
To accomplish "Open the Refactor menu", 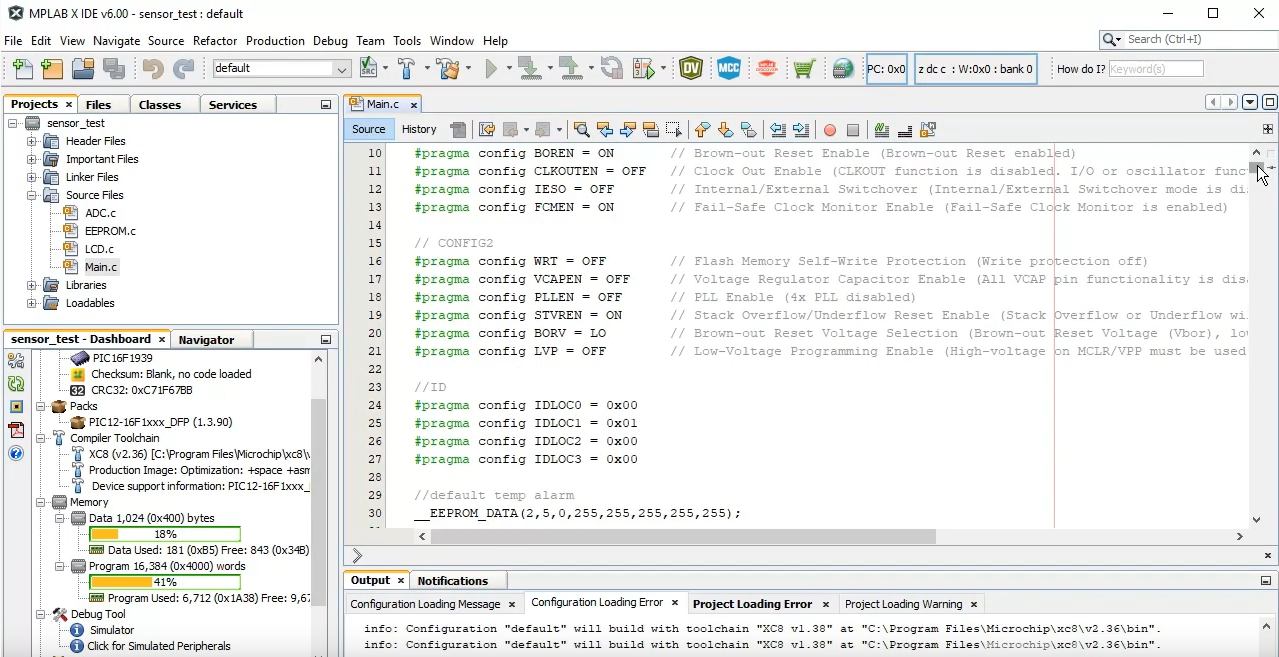I will (x=215, y=41).
